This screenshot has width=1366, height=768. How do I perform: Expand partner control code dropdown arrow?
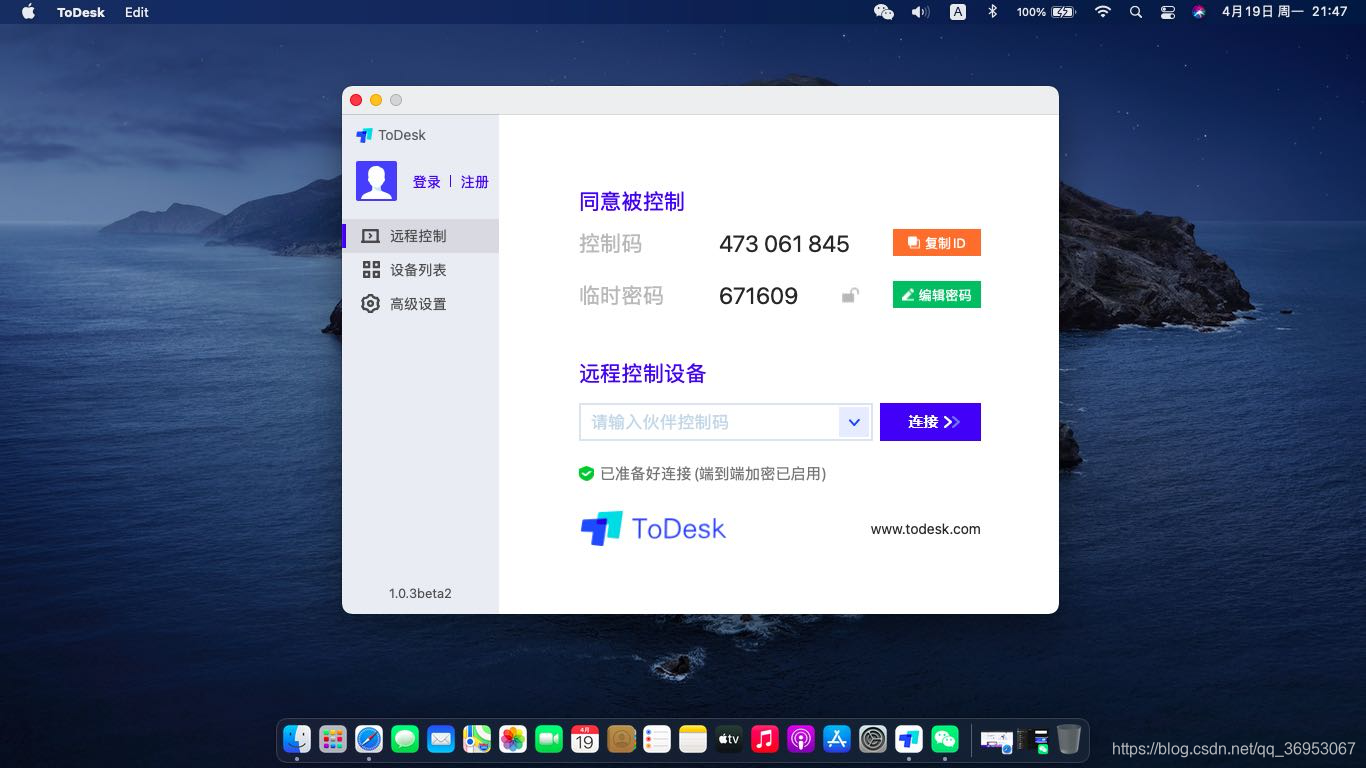pos(854,422)
